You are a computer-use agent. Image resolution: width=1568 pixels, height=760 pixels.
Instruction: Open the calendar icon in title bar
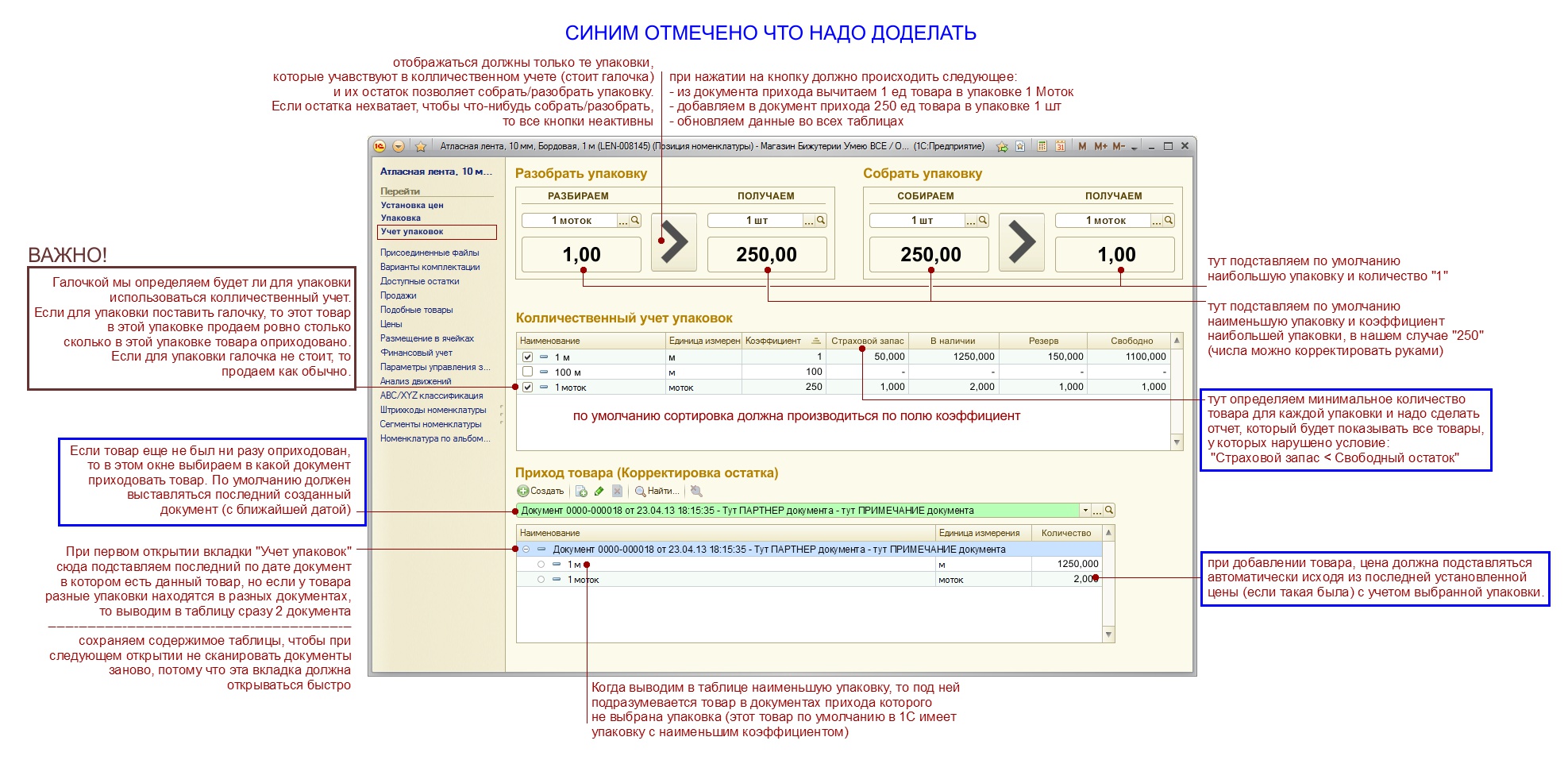[1060, 146]
